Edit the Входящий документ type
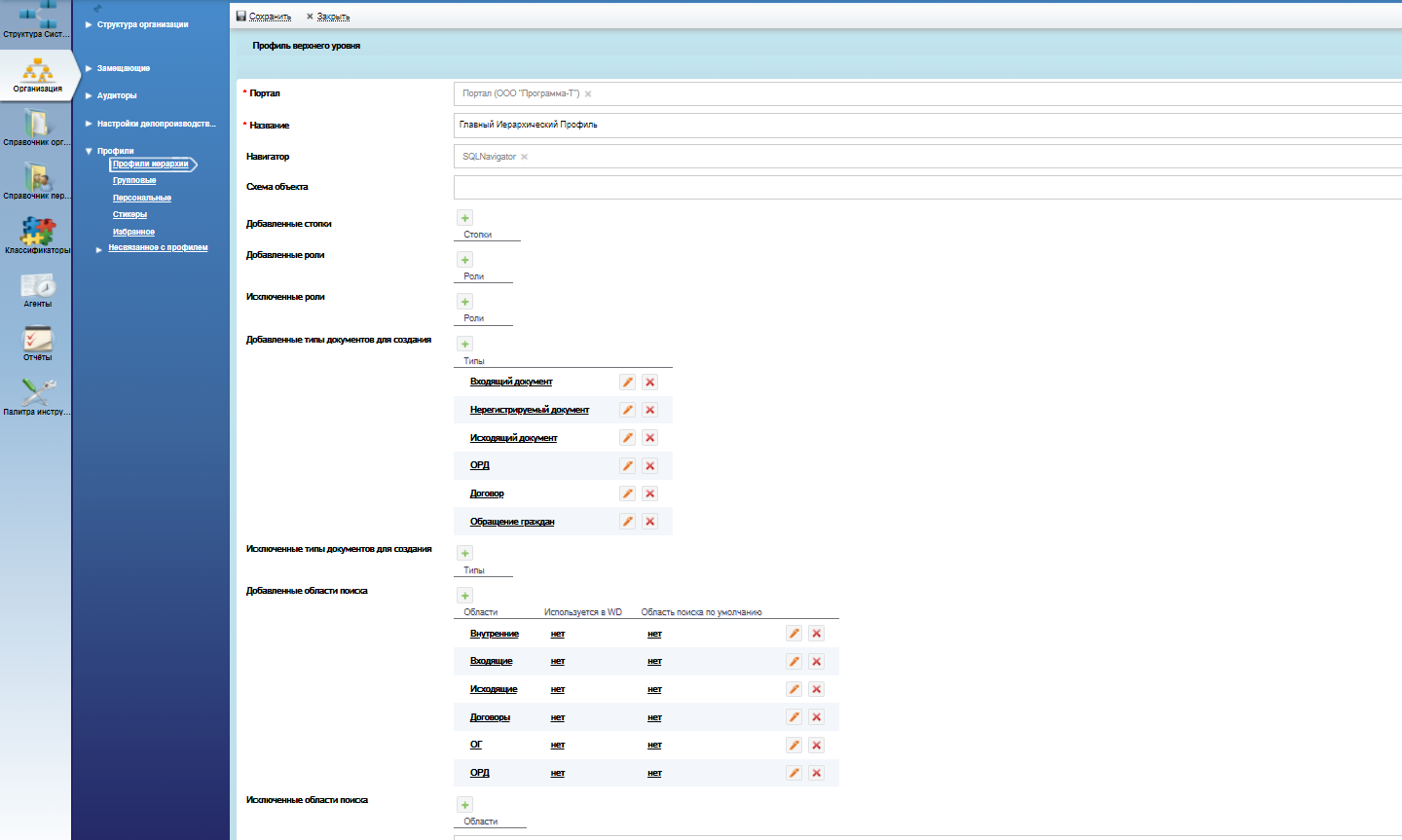Viewport: 1402px width, 840px height. pos(628,383)
